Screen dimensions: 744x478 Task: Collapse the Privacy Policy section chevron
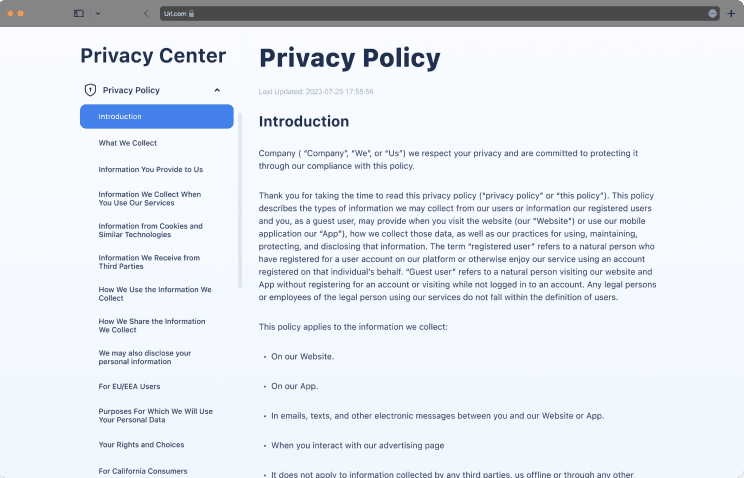tap(217, 90)
